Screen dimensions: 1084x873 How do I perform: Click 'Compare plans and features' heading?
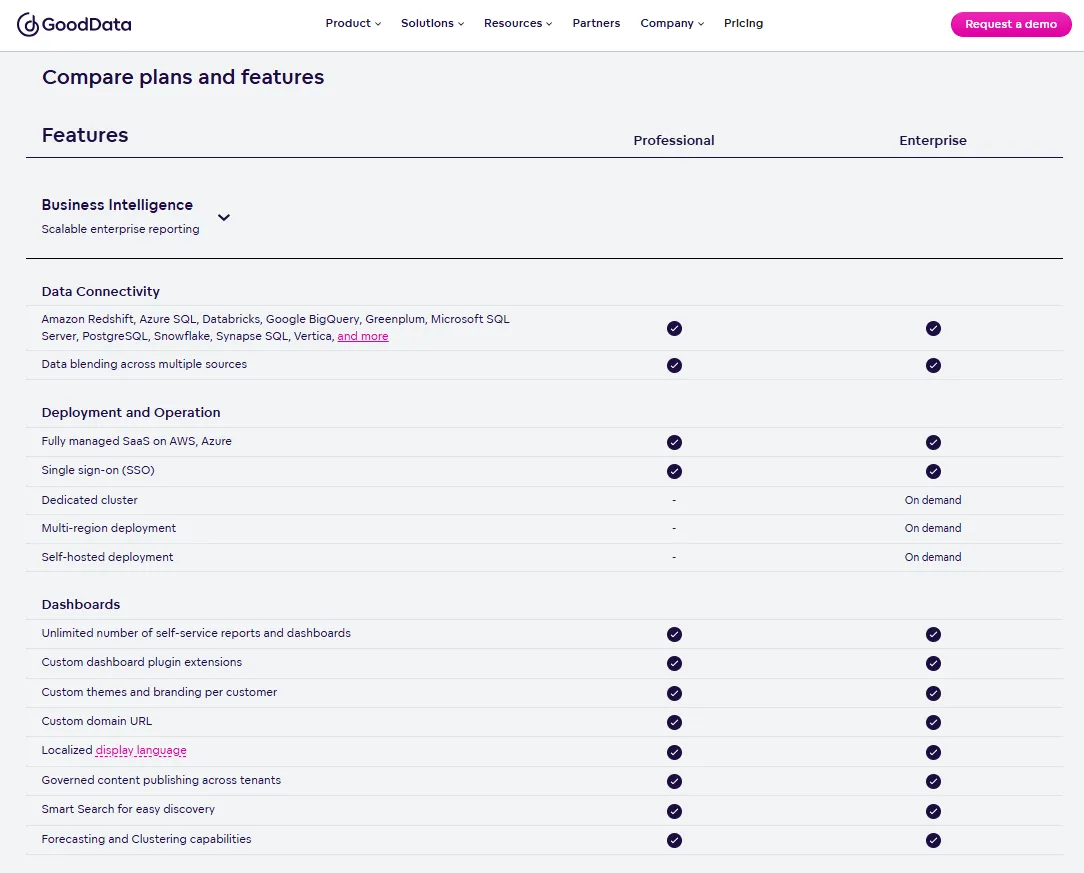coord(183,77)
